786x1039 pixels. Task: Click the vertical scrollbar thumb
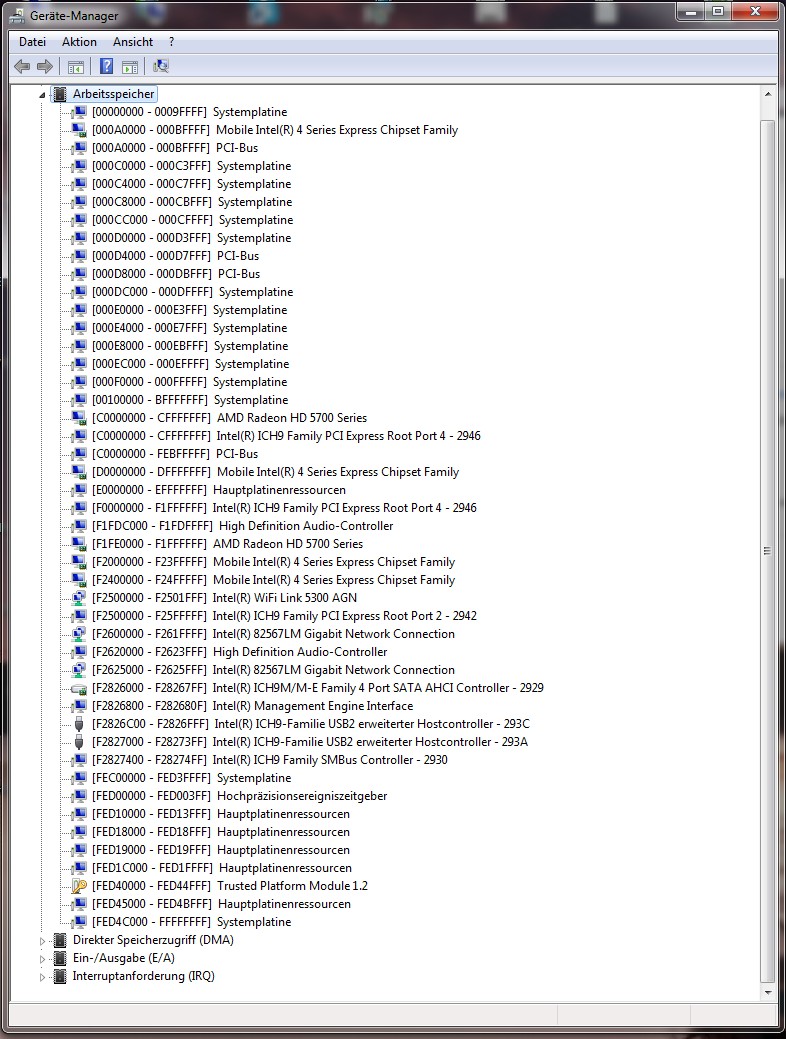tap(767, 551)
